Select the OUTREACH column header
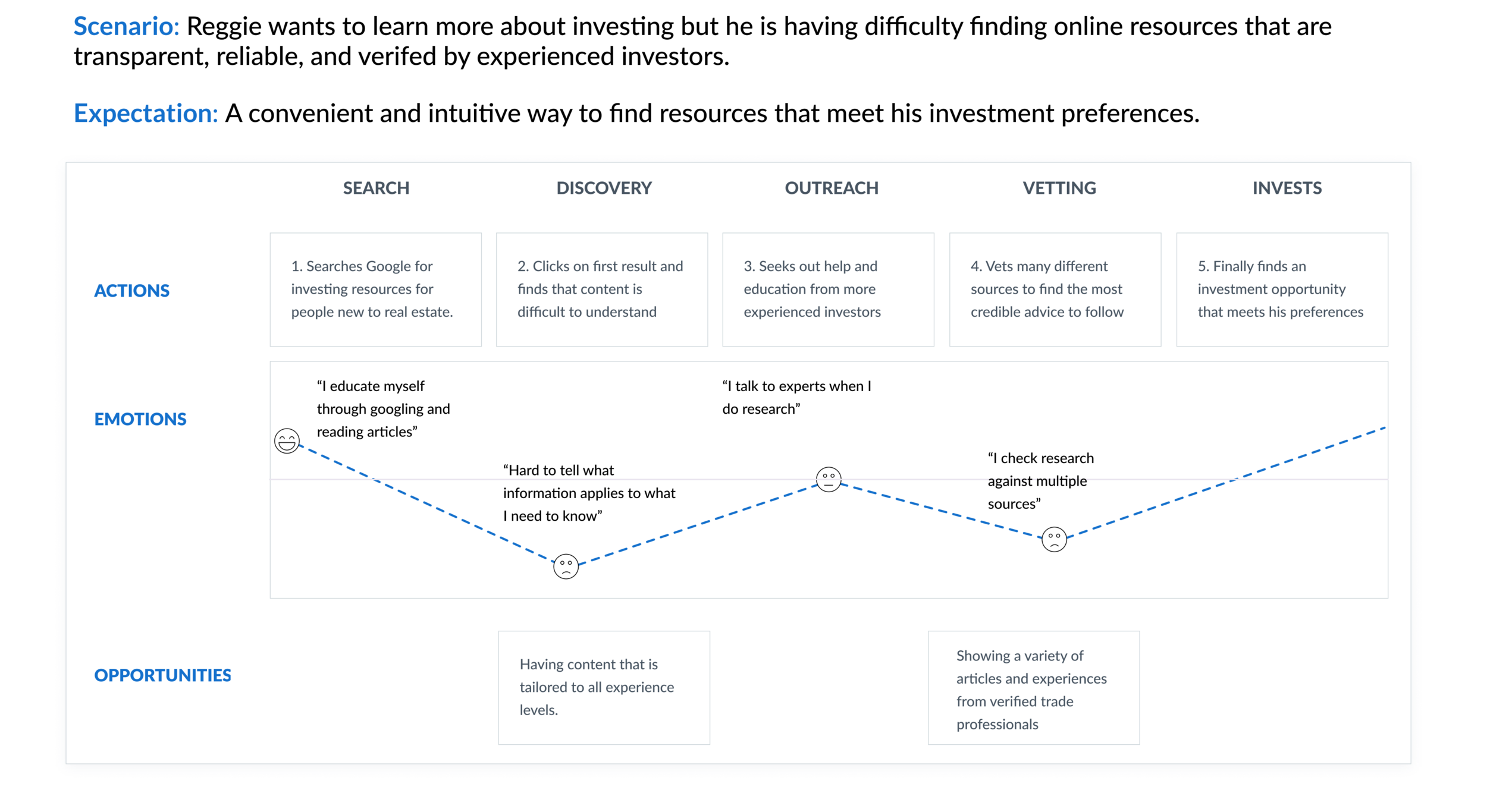1487x812 pixels. pos(832,188)
